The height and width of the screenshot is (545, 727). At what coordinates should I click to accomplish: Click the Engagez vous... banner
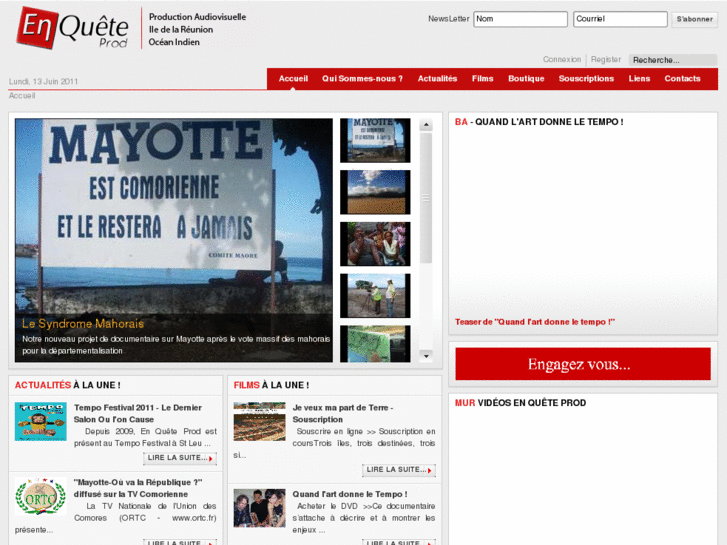pos(583,364)
